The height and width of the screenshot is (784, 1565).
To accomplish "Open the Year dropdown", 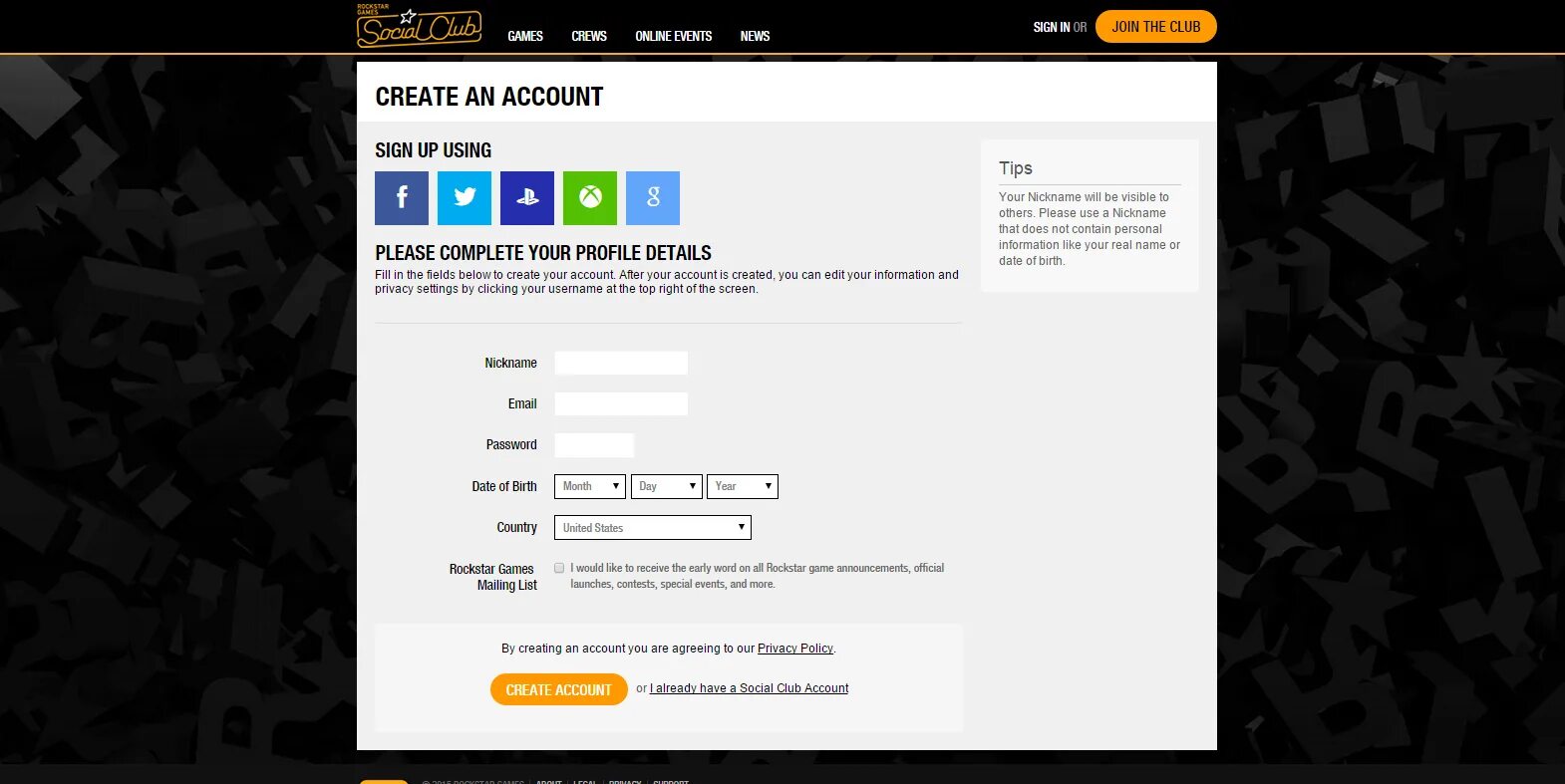I will (743, 486).
